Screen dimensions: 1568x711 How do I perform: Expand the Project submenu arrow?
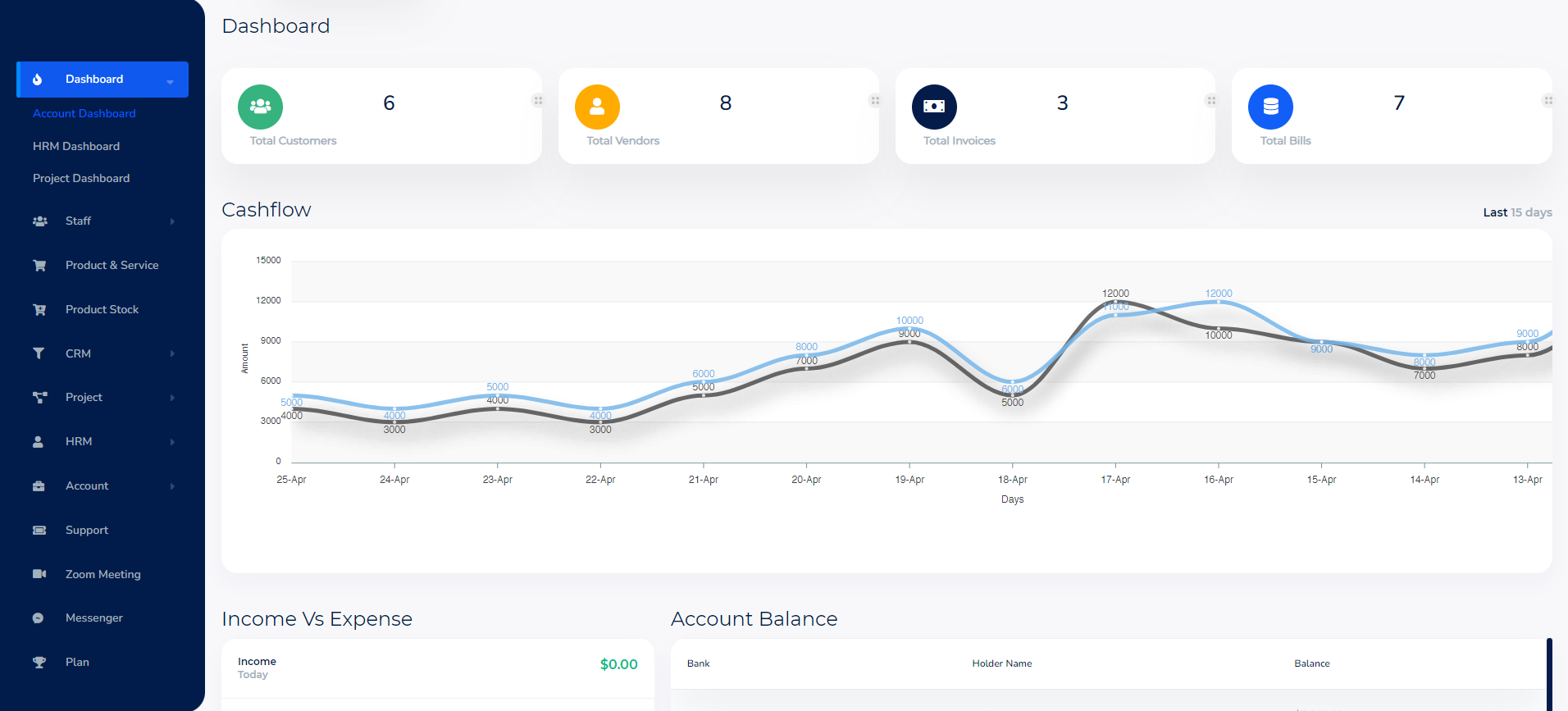coord(172,398)
